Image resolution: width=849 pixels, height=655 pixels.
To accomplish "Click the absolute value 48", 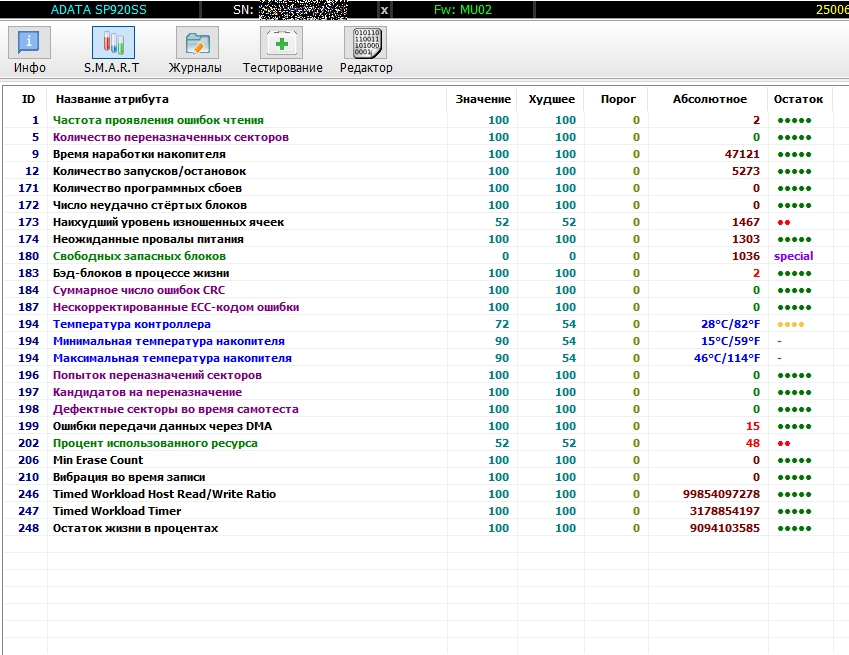I will pyautogui.click(x=753, y=443).
